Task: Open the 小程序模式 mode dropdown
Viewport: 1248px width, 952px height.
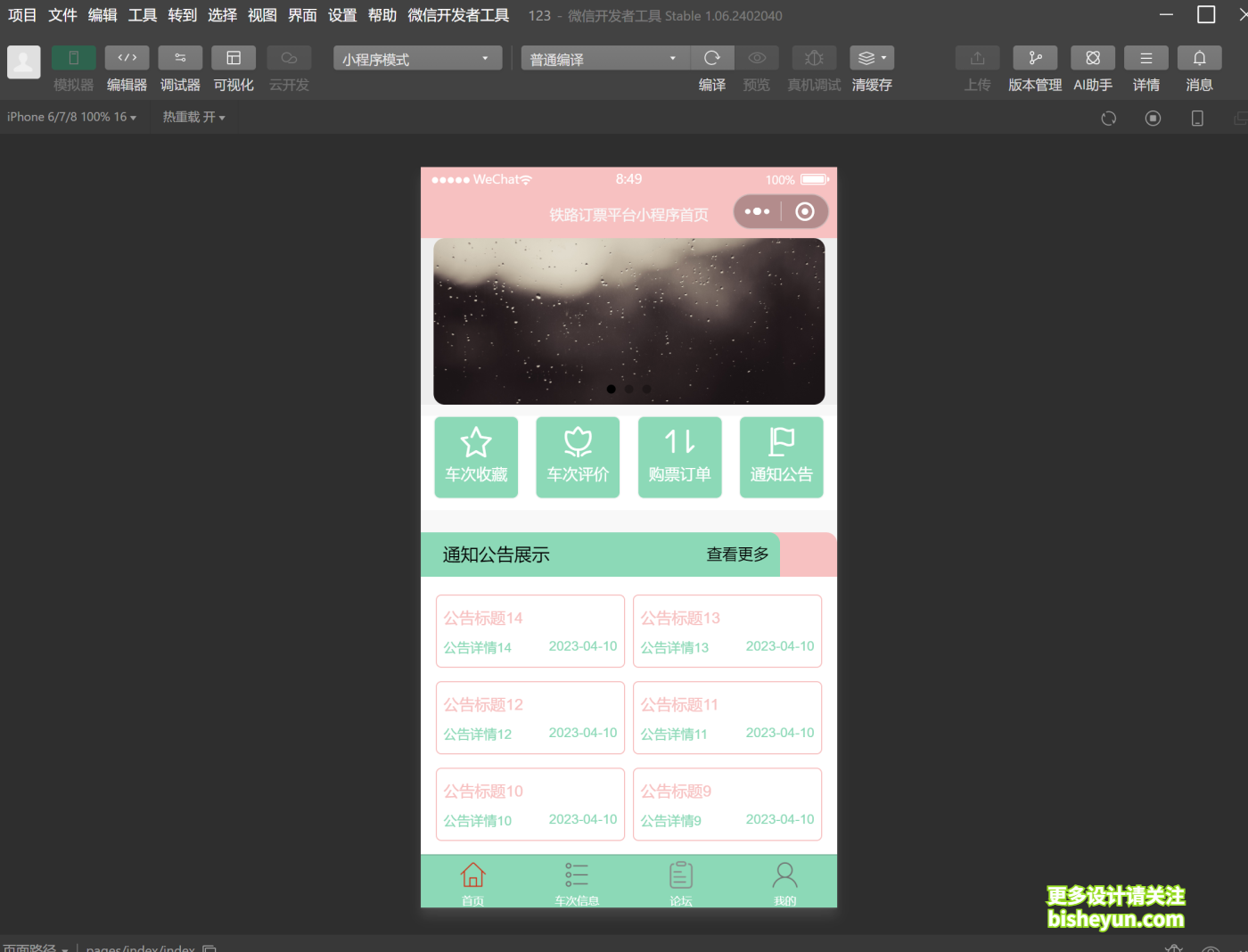Action: [416, 59]
